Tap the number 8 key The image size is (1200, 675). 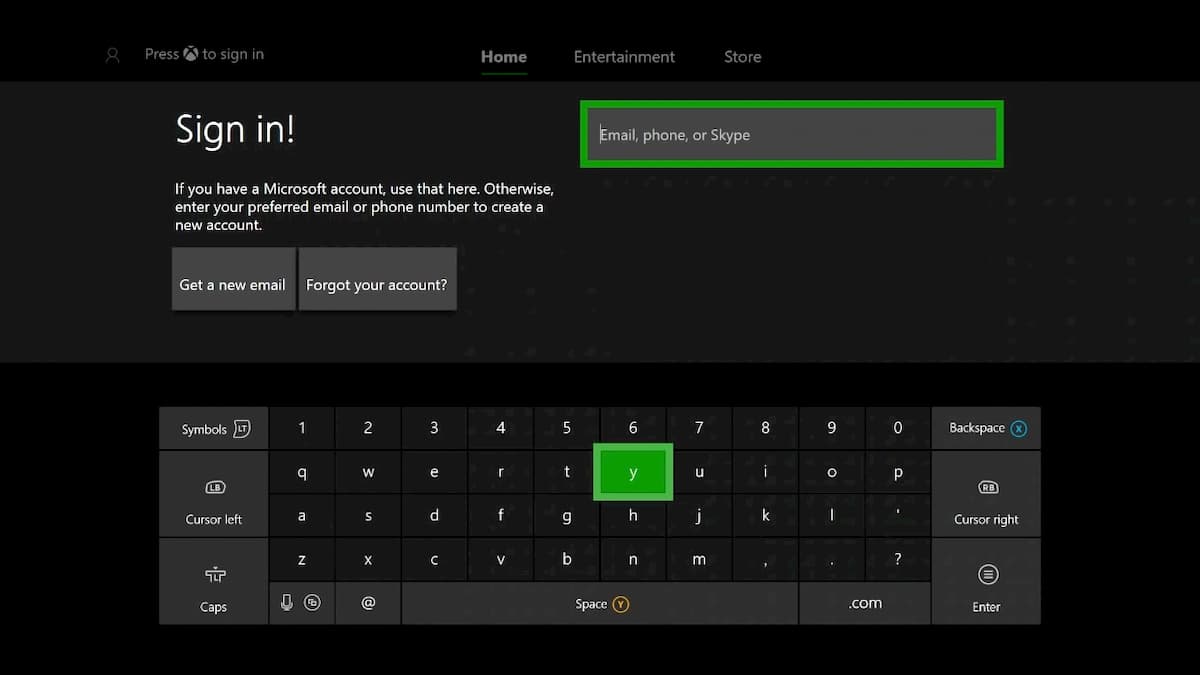point(765,428)
